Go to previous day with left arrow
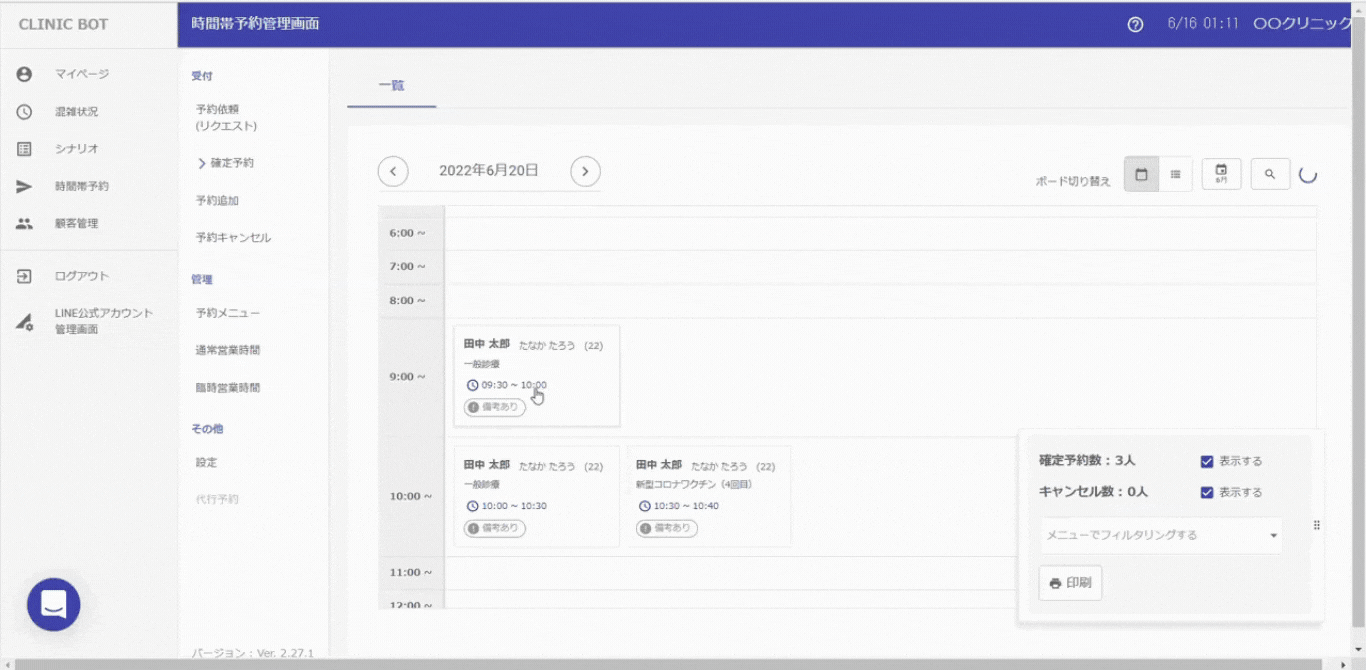1366x670 pixels. pyautogui.click(x=393, y=172)
